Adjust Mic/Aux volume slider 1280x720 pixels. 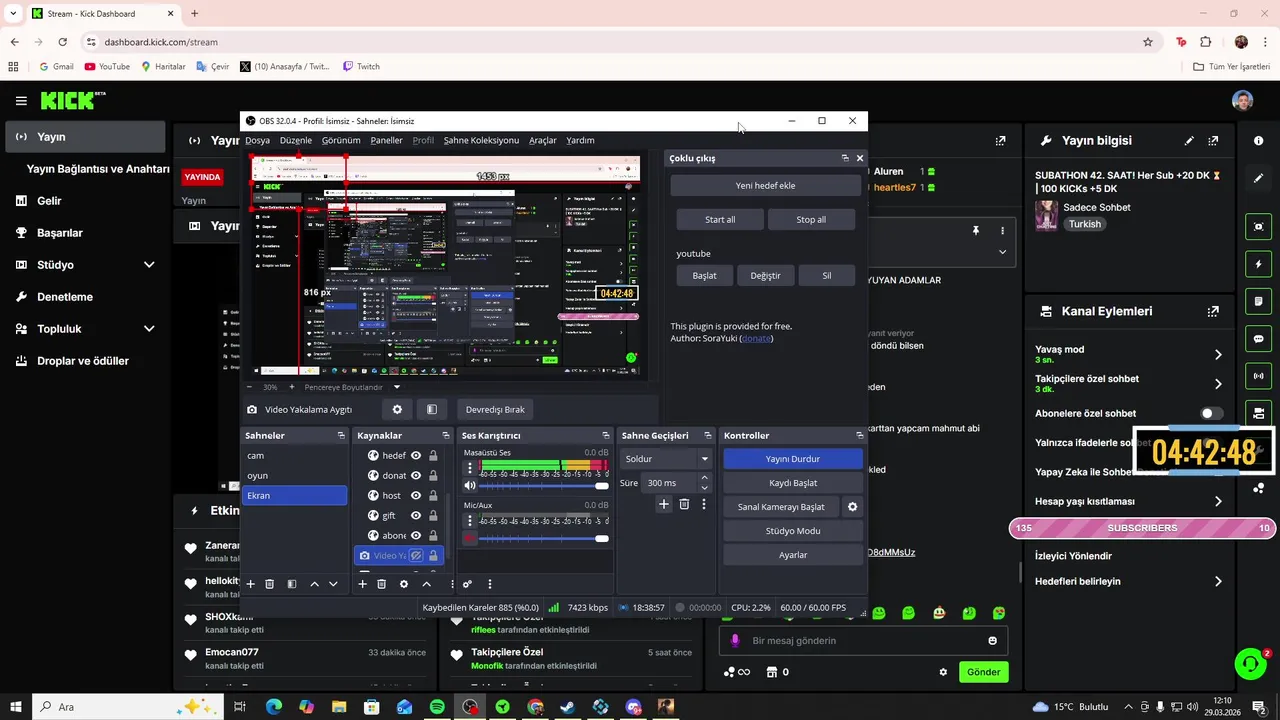544,539
